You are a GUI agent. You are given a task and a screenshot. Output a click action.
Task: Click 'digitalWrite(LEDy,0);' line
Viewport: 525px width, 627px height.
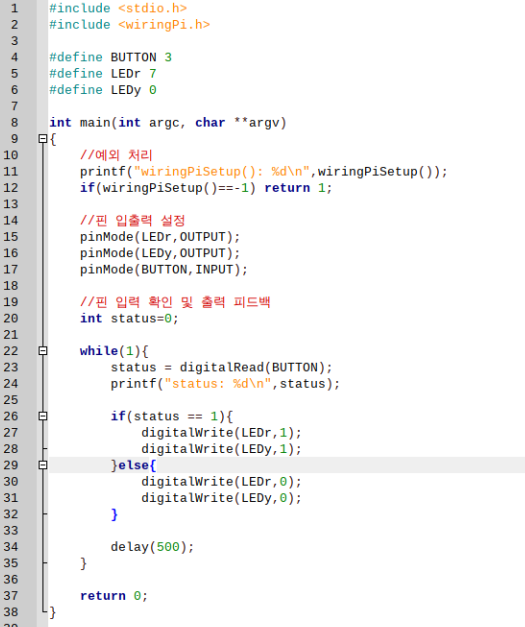tap(221, 498)
